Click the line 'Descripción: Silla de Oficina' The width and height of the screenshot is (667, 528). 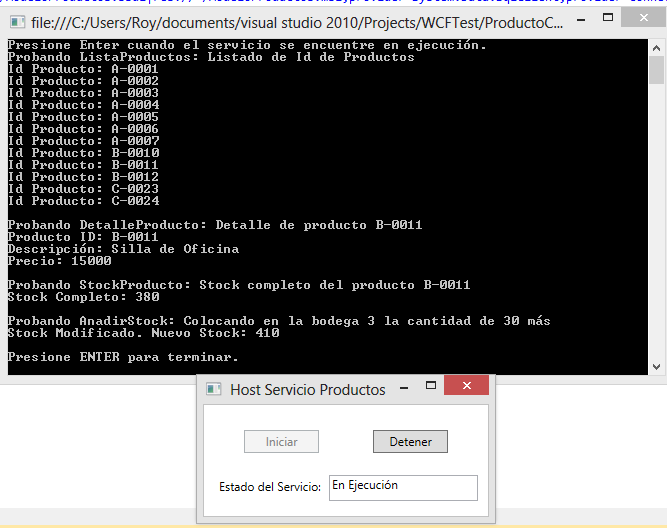(x=123, y=249)
